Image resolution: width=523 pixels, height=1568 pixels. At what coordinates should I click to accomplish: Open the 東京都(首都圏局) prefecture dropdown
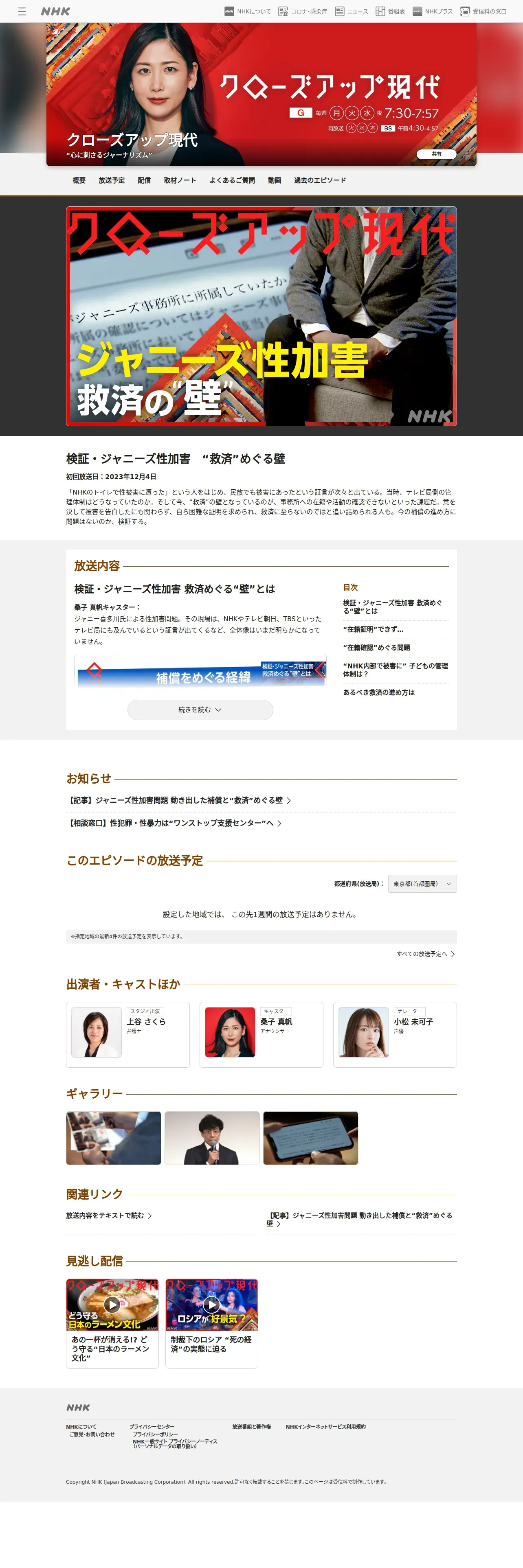[x=422, y=884]
